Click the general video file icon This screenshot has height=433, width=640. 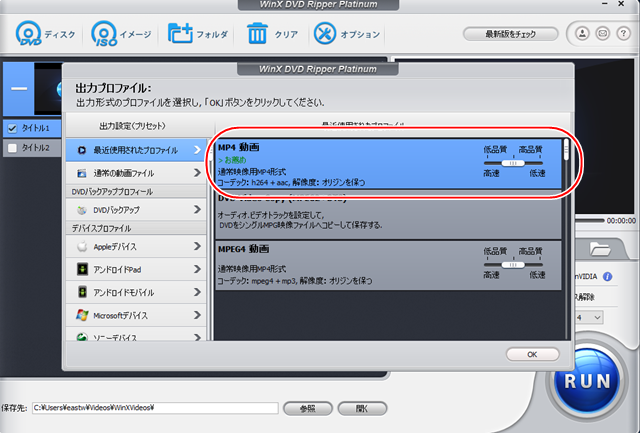point(82,173)
